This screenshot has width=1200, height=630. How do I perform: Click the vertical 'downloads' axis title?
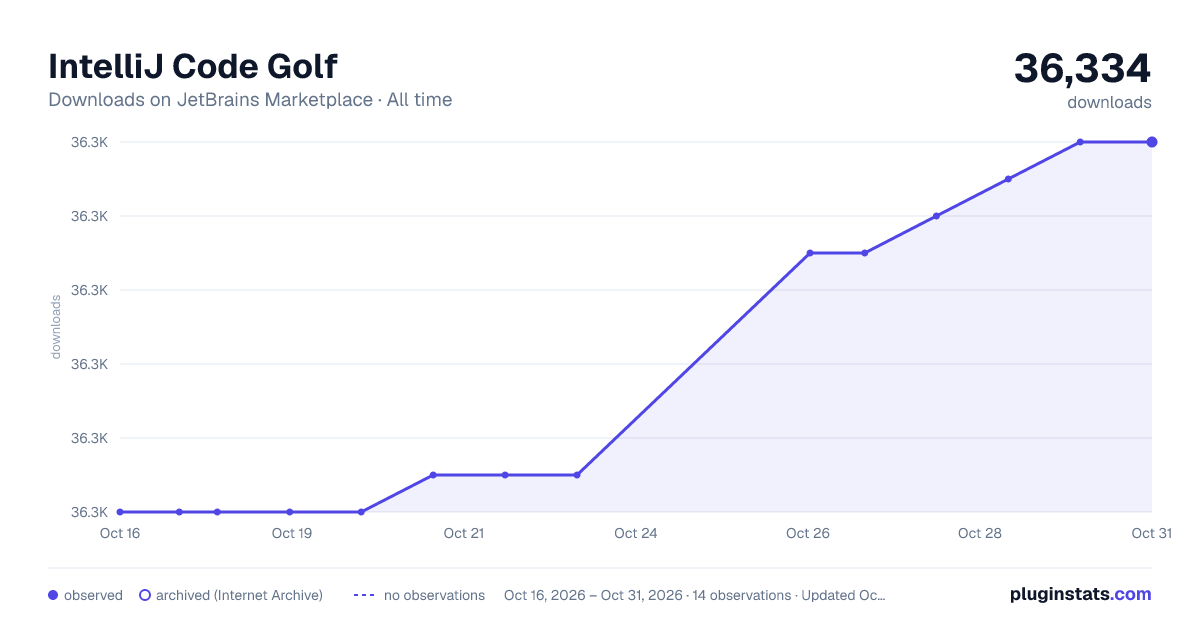coord(56,327)
